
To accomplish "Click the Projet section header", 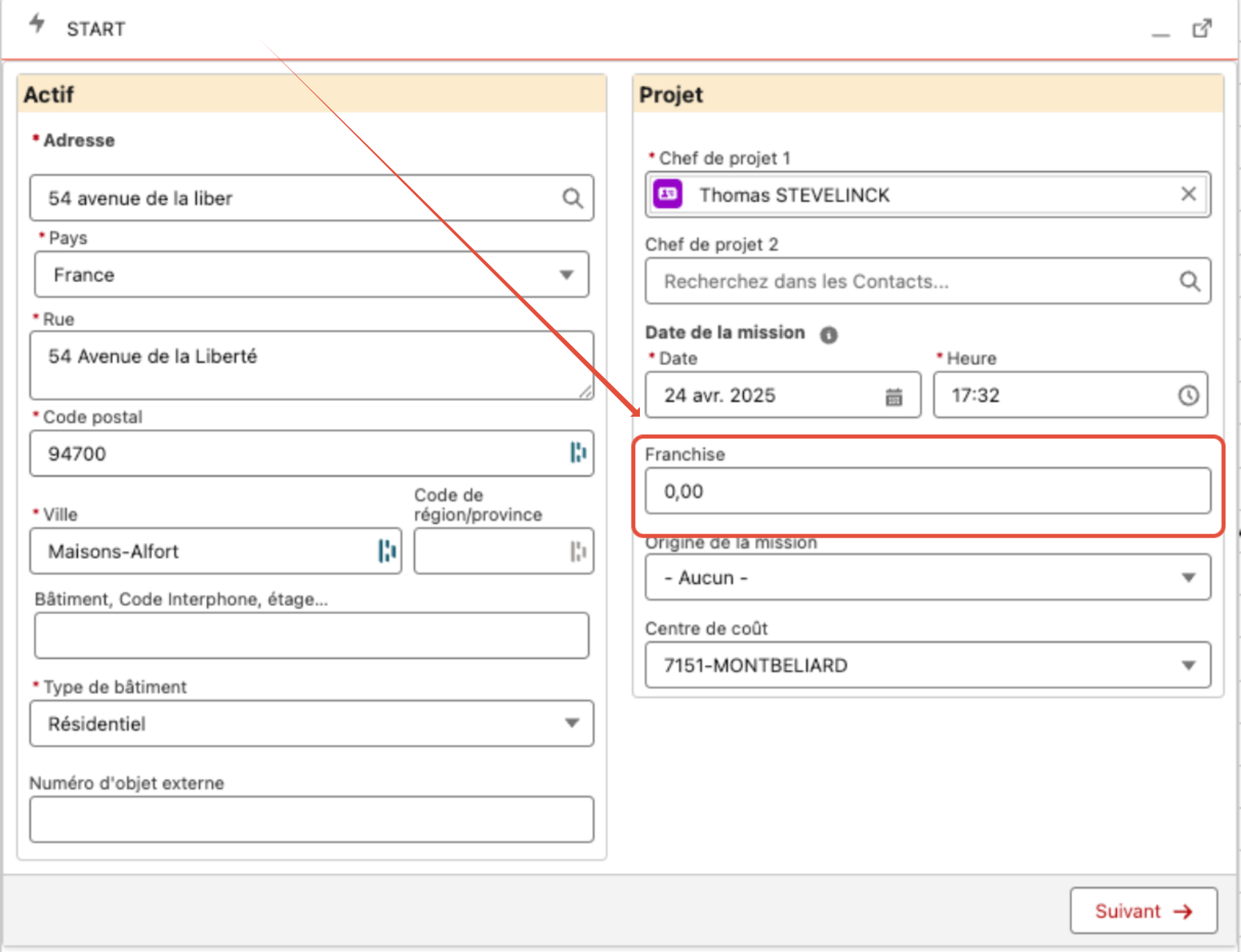I will 928,94.
